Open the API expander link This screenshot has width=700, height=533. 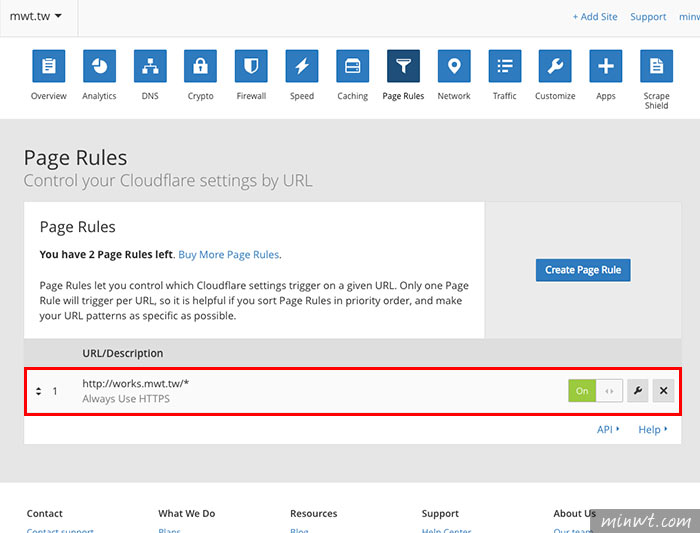(608, 429)
